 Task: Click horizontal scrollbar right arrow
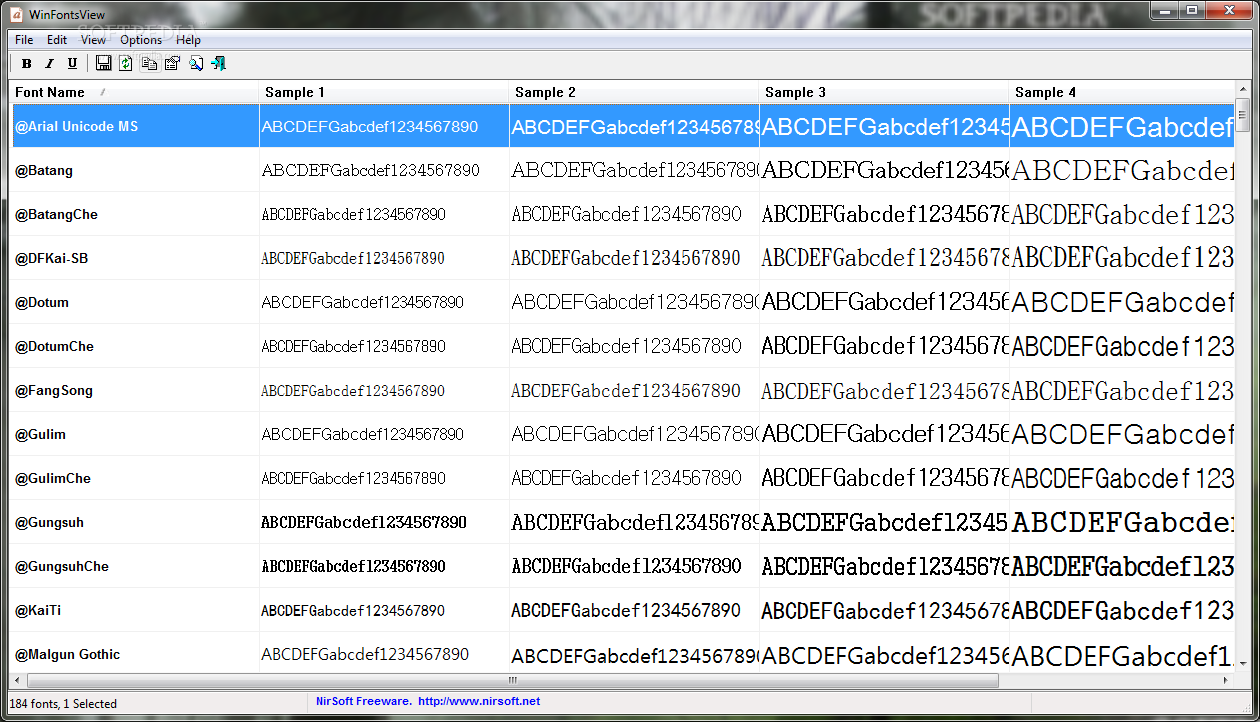pyautogui.click(x=1226, y=680)
